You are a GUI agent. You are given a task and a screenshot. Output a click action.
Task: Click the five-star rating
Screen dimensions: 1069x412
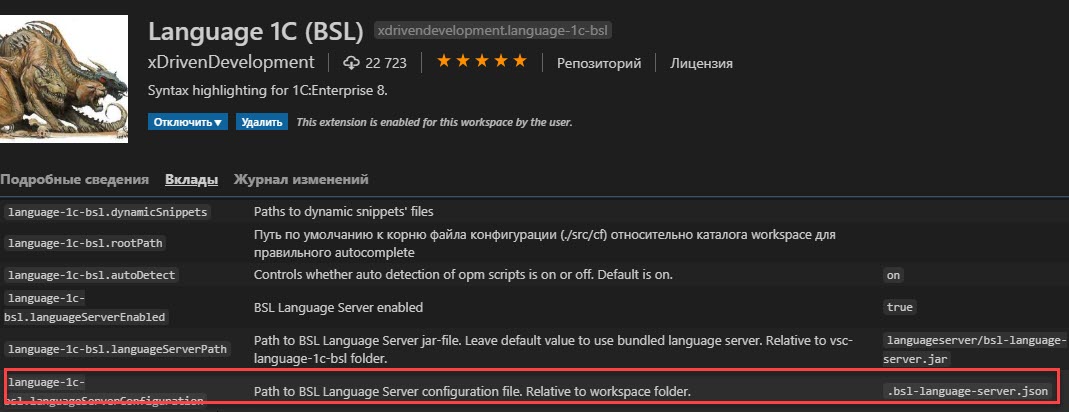point(482,62)
